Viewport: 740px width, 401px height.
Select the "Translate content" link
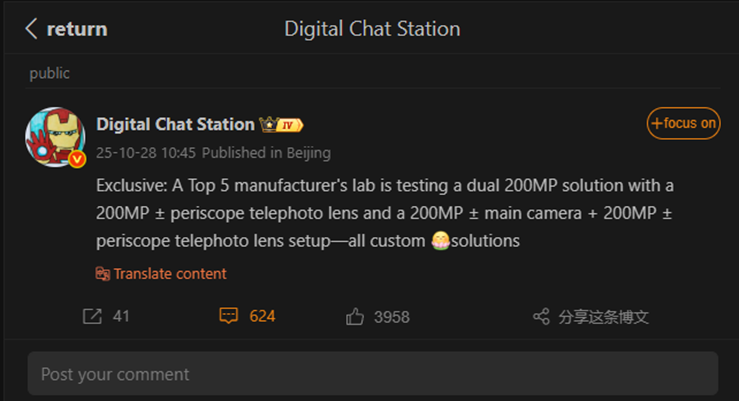click(170, 274)
